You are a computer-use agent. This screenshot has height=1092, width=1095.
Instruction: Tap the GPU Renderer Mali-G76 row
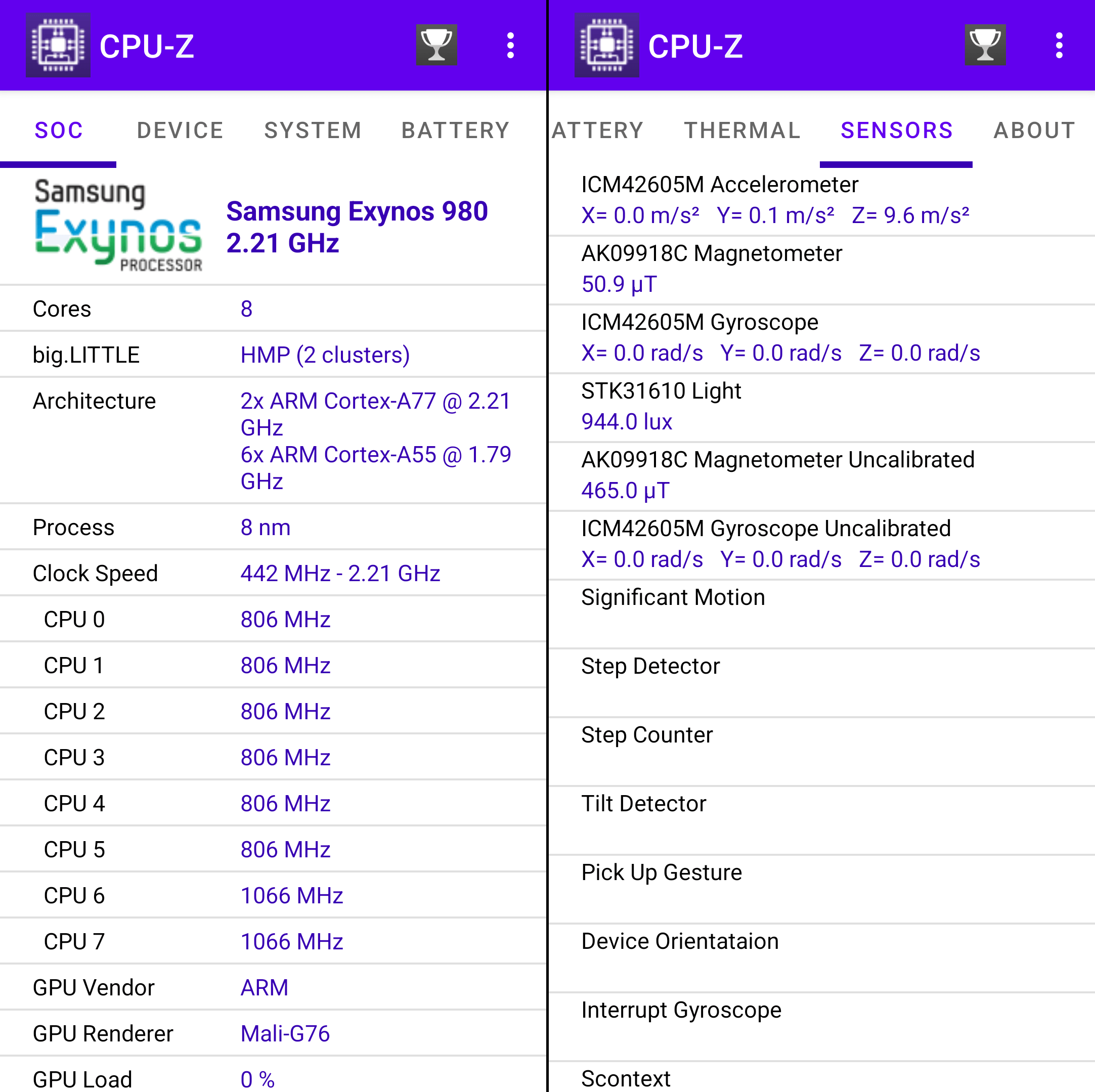click(272, 1033)
